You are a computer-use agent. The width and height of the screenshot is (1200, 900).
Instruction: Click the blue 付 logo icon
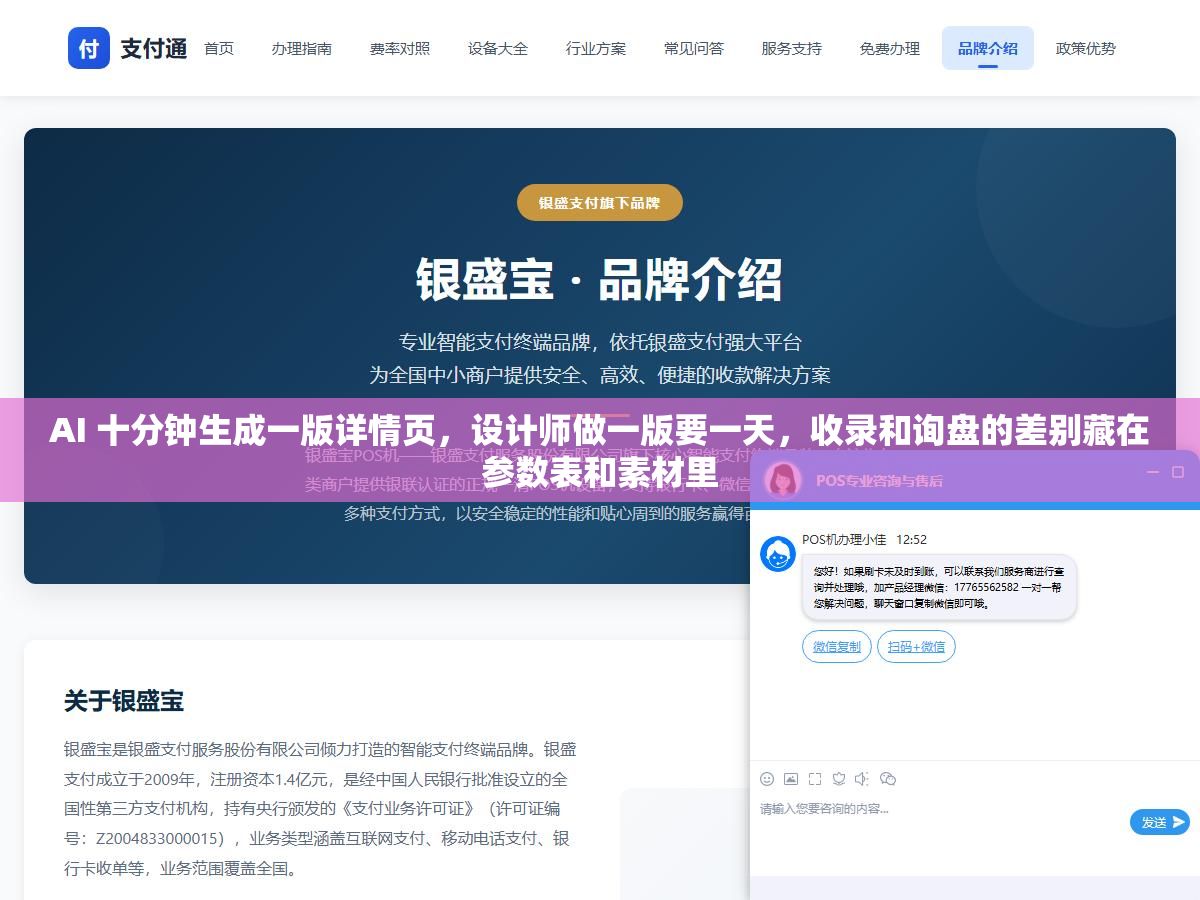89,48
